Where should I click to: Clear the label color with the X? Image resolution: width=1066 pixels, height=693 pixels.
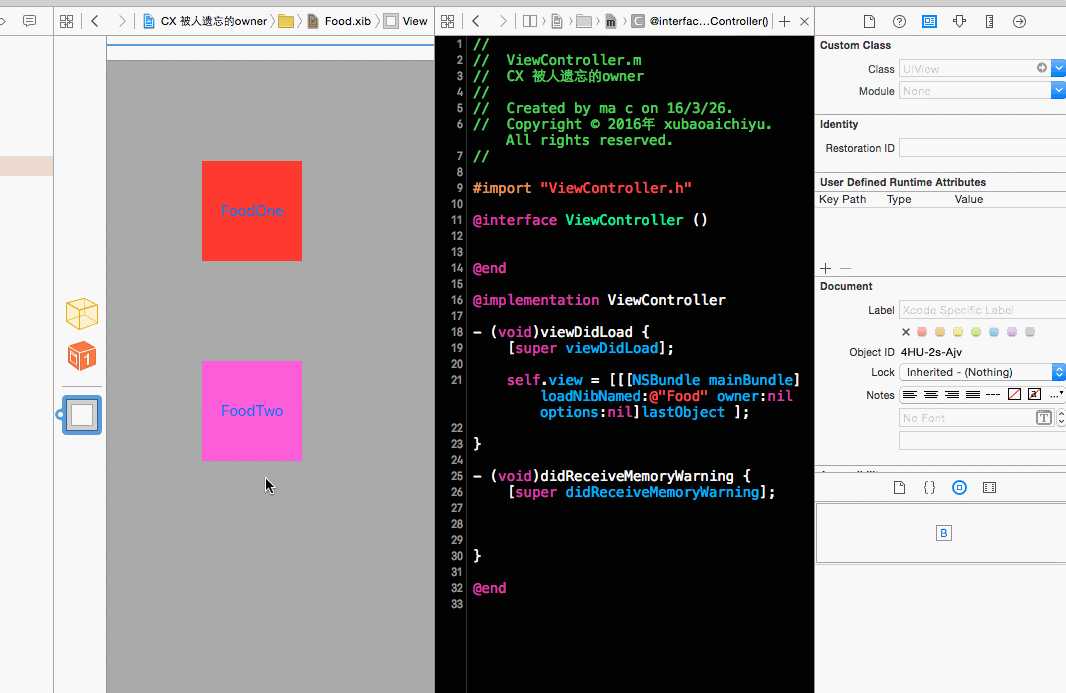pyautogui.click(x=906, y=332)
